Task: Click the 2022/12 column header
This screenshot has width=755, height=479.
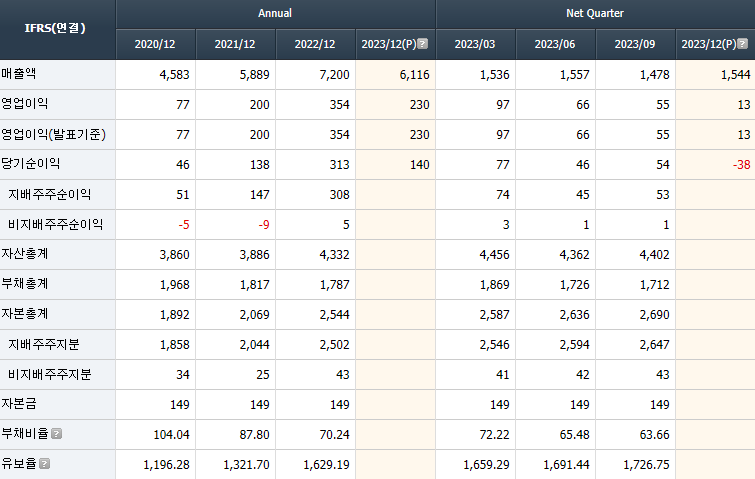Action: [315, 44]
